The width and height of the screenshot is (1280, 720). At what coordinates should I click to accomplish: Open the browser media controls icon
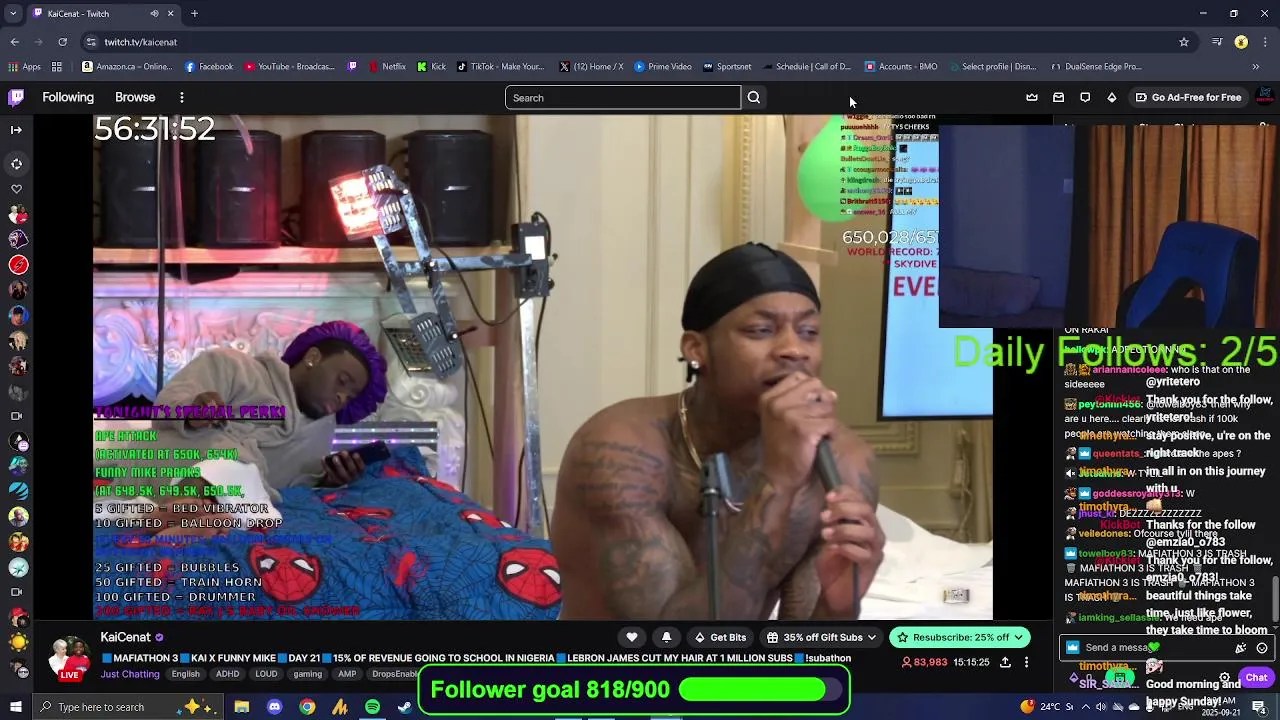pos(1217,42)
